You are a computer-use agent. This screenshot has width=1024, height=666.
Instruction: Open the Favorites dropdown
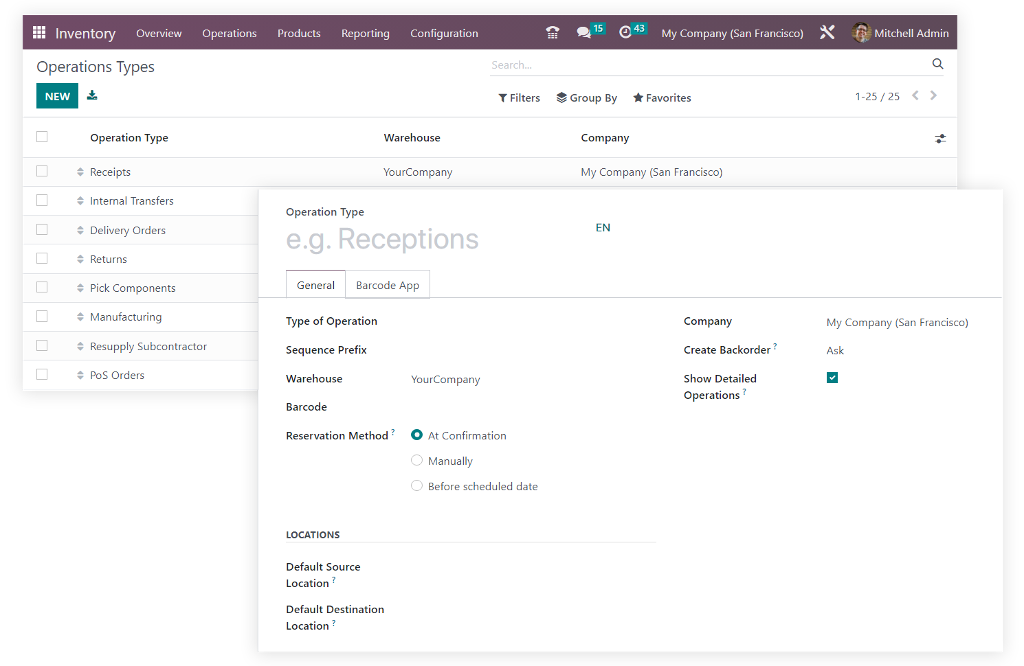(x=660, y=97)
